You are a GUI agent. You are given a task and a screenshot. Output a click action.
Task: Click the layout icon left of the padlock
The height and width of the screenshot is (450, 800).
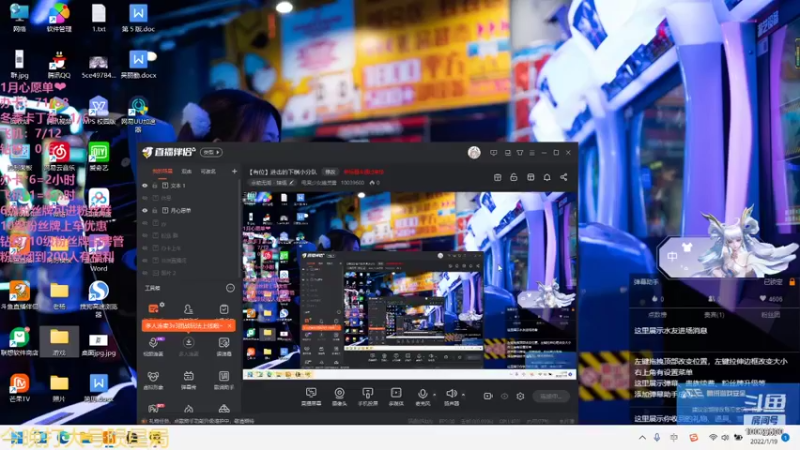[x=497, y=177]
